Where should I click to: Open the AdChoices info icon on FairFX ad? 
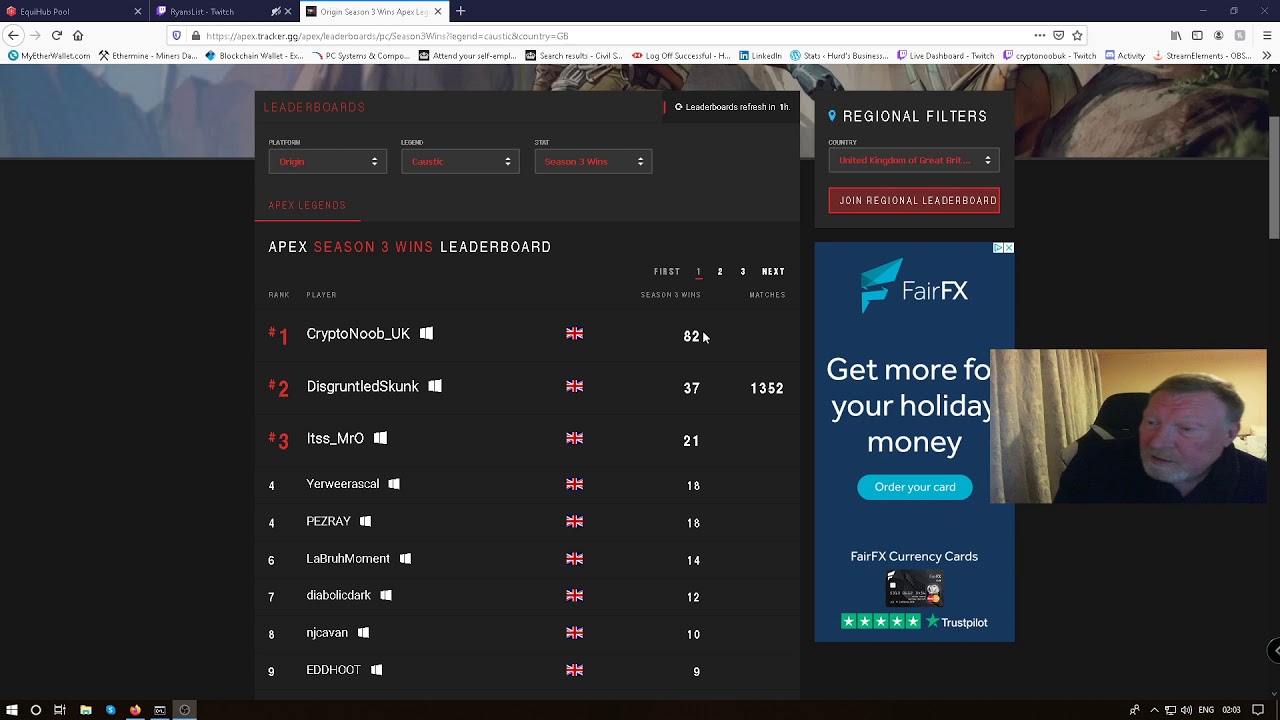[998, 248]
